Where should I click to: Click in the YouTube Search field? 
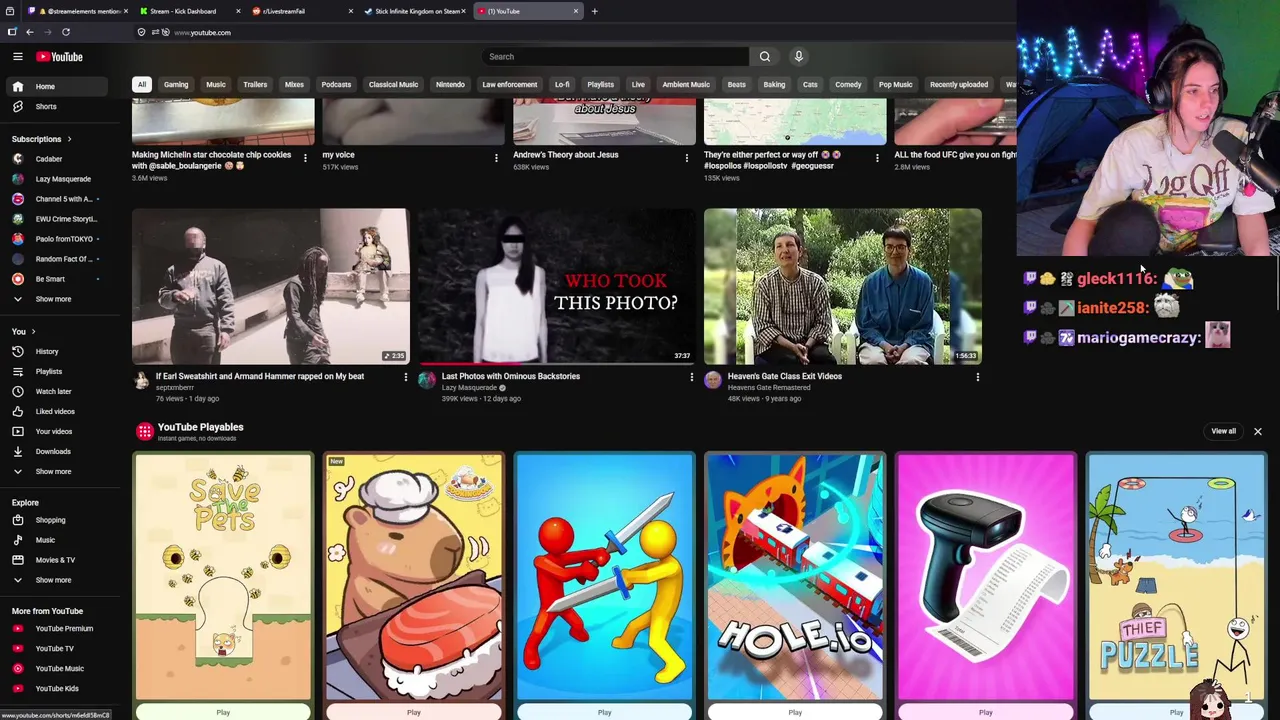615,57
